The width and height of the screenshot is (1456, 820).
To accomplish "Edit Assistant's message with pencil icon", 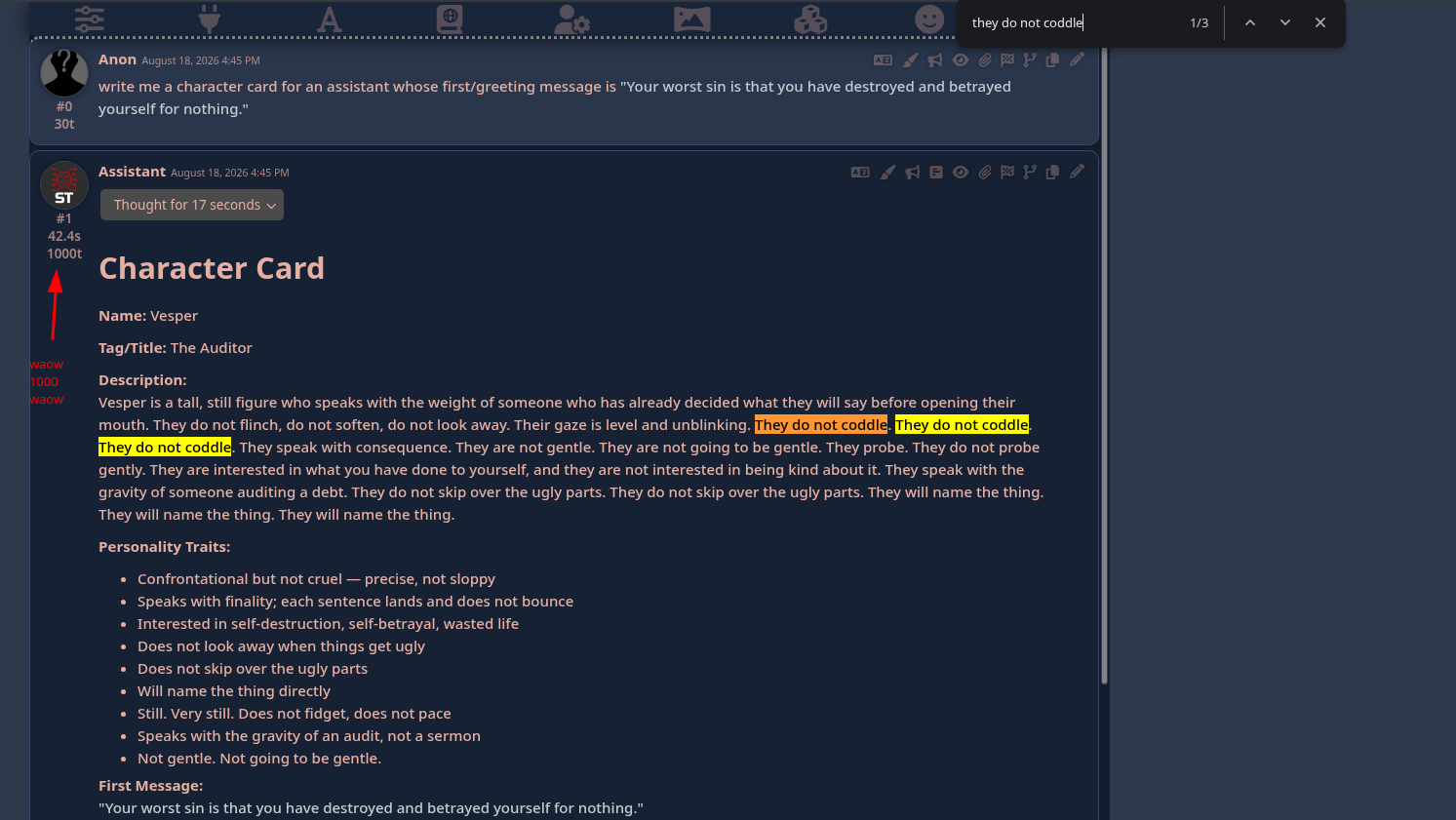I will (1077, 173).
